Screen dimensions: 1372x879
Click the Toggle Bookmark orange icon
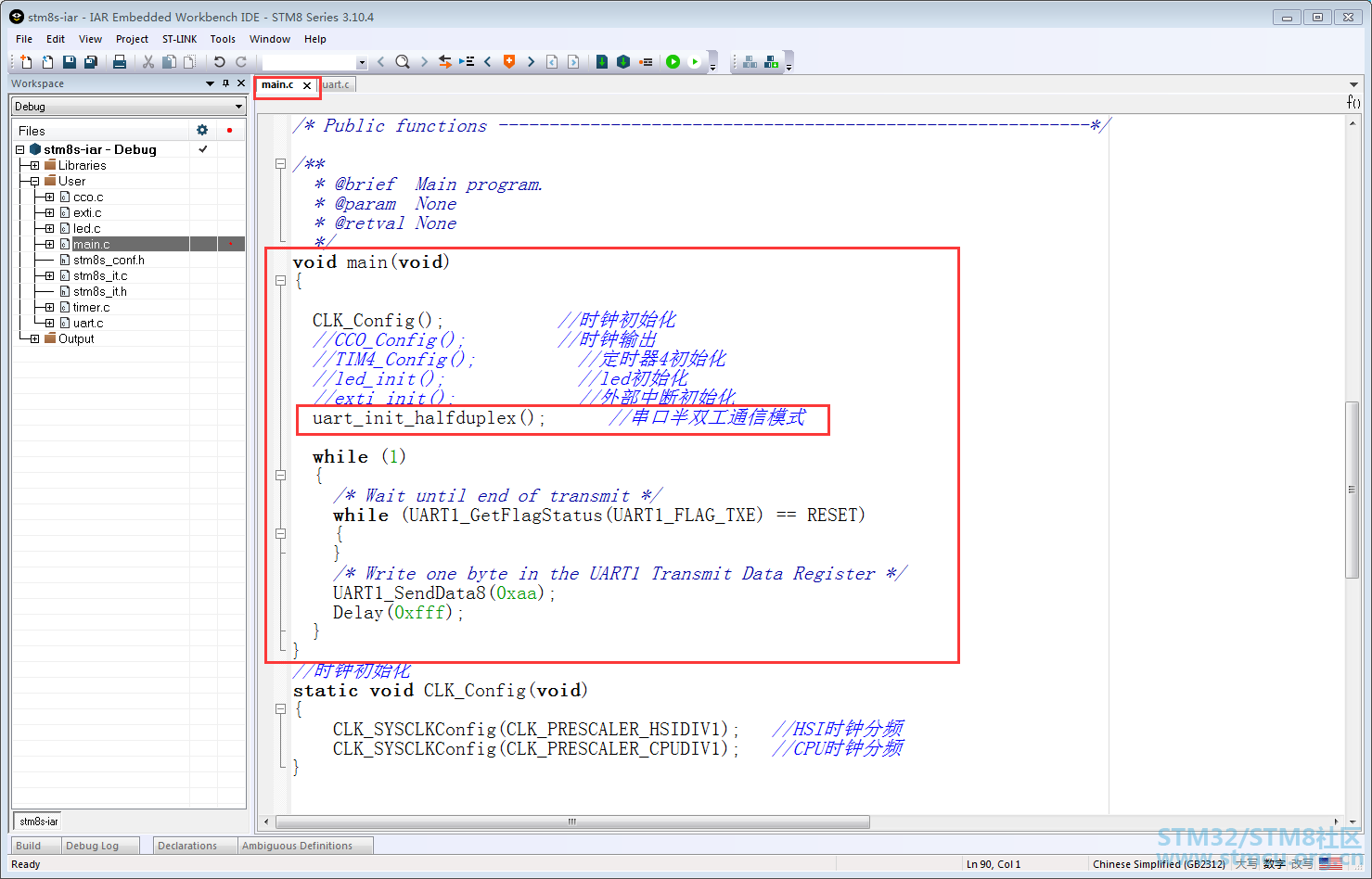click(x=509, y=62)
